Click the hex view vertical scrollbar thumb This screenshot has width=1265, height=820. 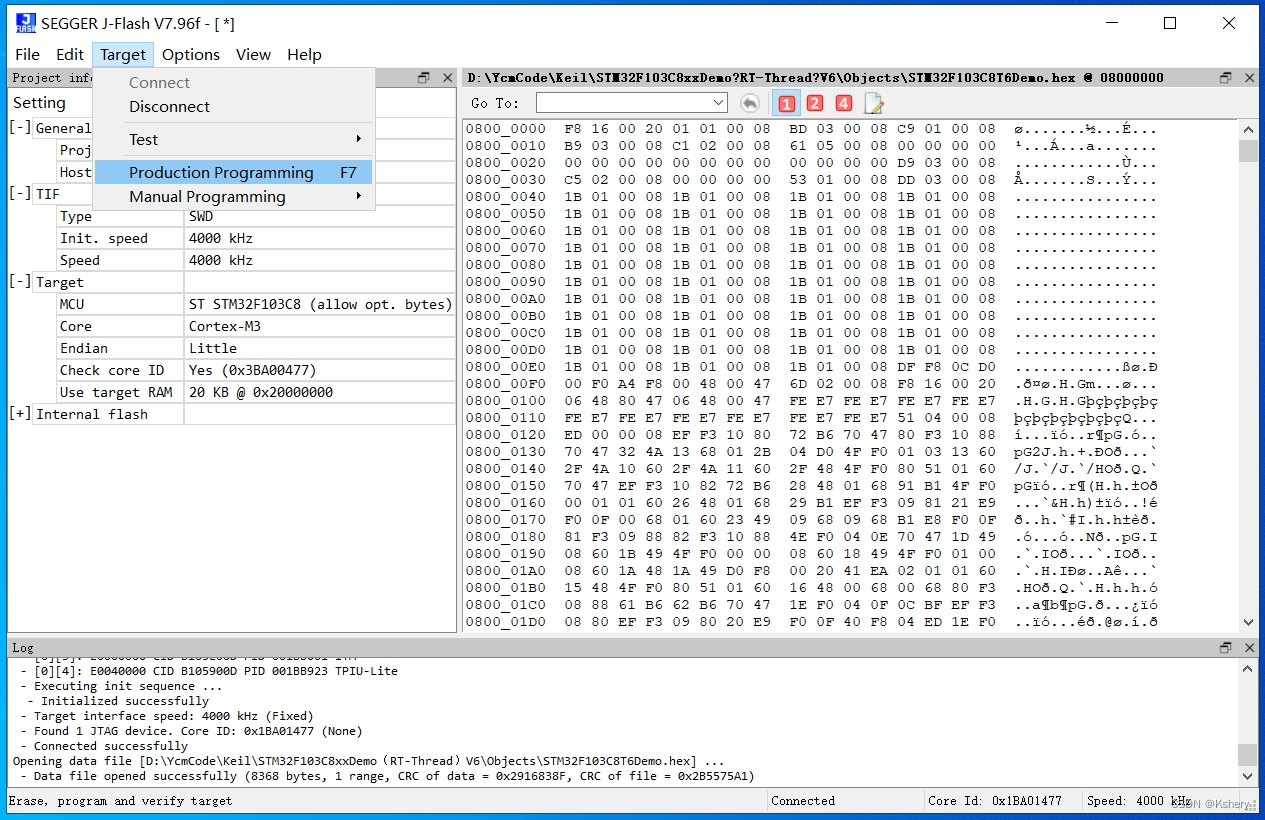pyautogui.click(x=1248, y=150)
